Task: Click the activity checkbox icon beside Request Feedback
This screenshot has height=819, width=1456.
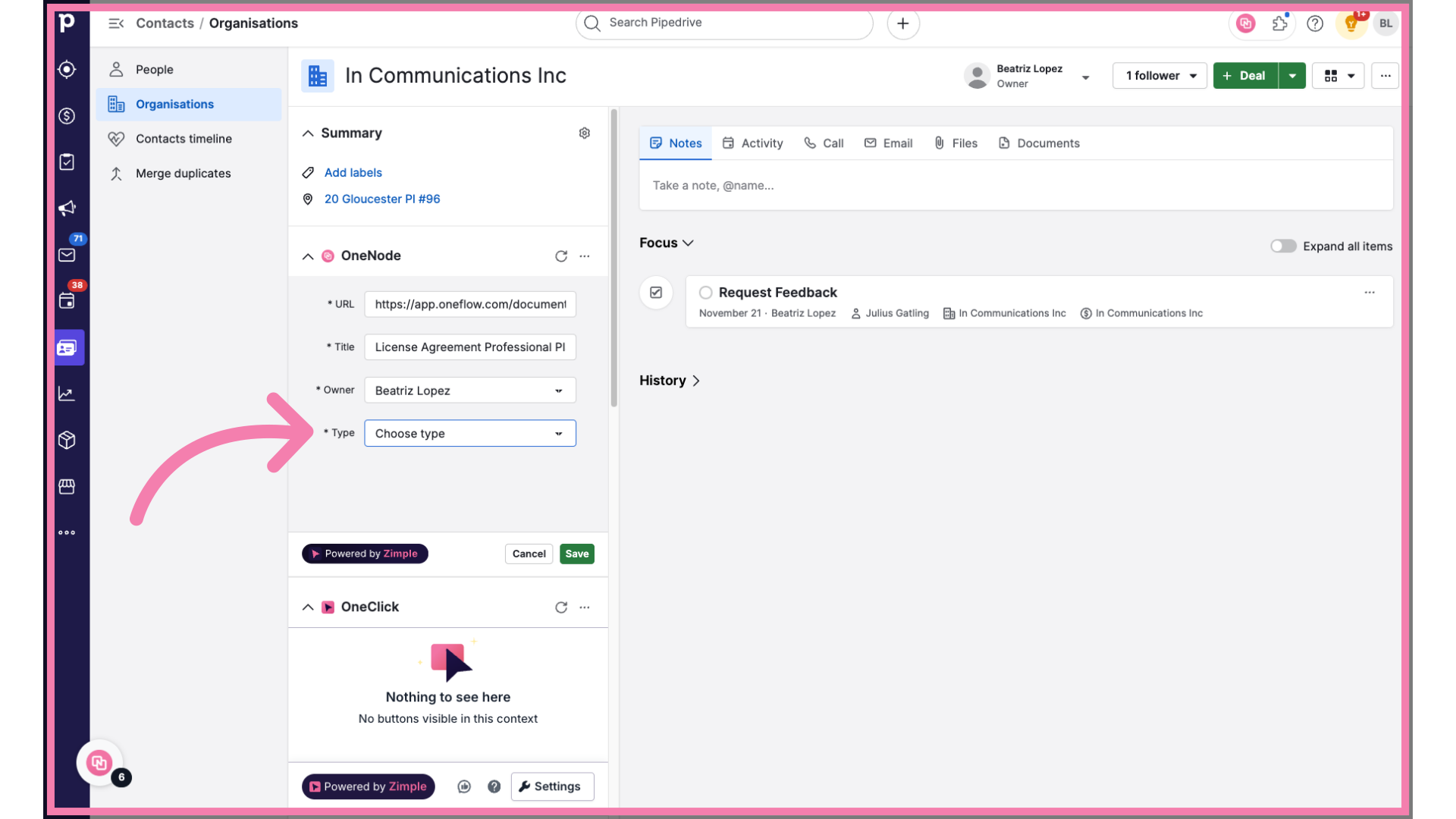Action: (x=656, y=293)
